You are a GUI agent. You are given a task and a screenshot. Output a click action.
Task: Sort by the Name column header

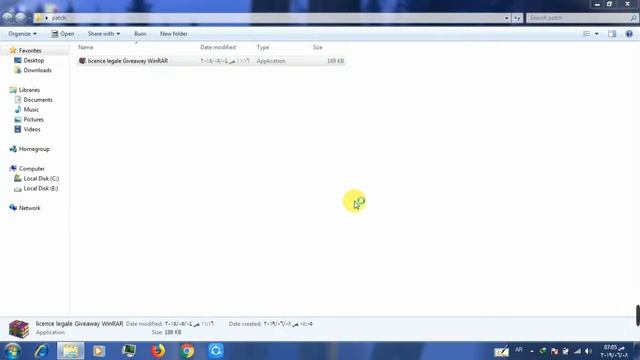(85, 47)
